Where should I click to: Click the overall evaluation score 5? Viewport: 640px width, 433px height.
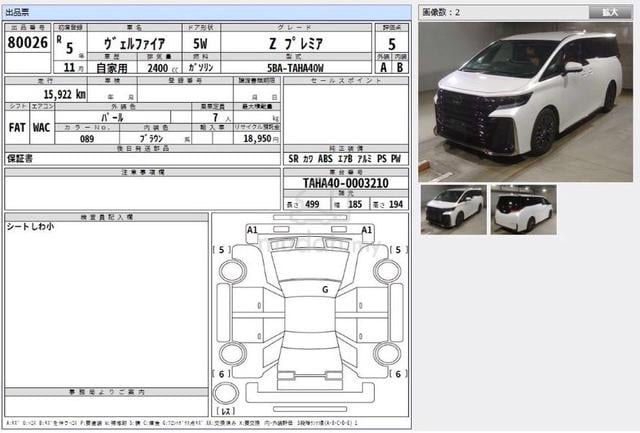[x=392, y=44]
